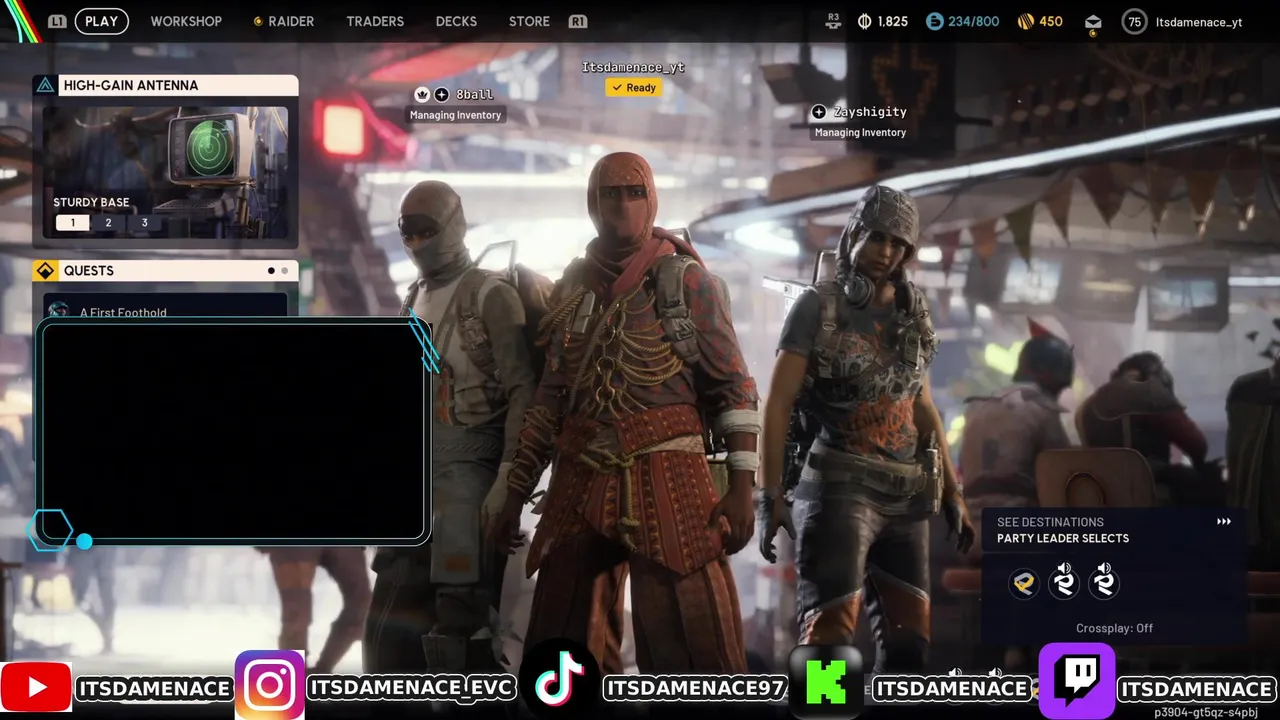Select Sturdy Base stage 3
The image size is (1280, 720).
coord(144,223)
